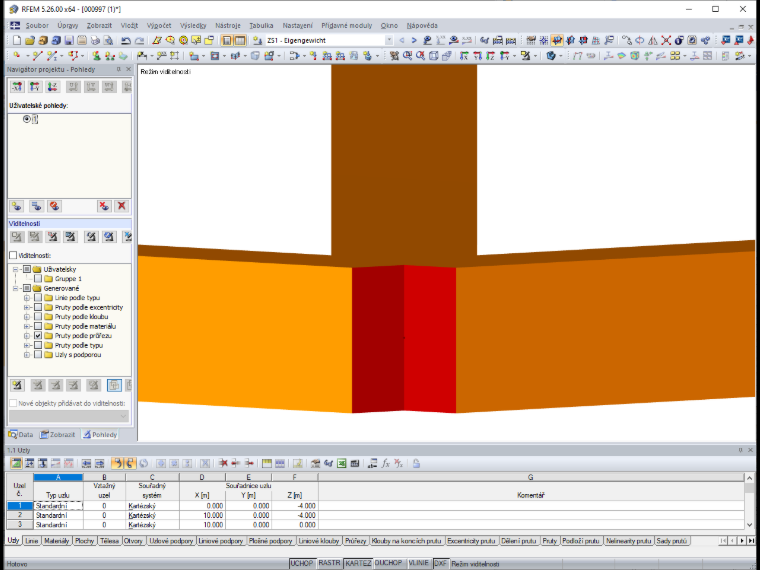Click the wireframe box display icon

(433, 56)
